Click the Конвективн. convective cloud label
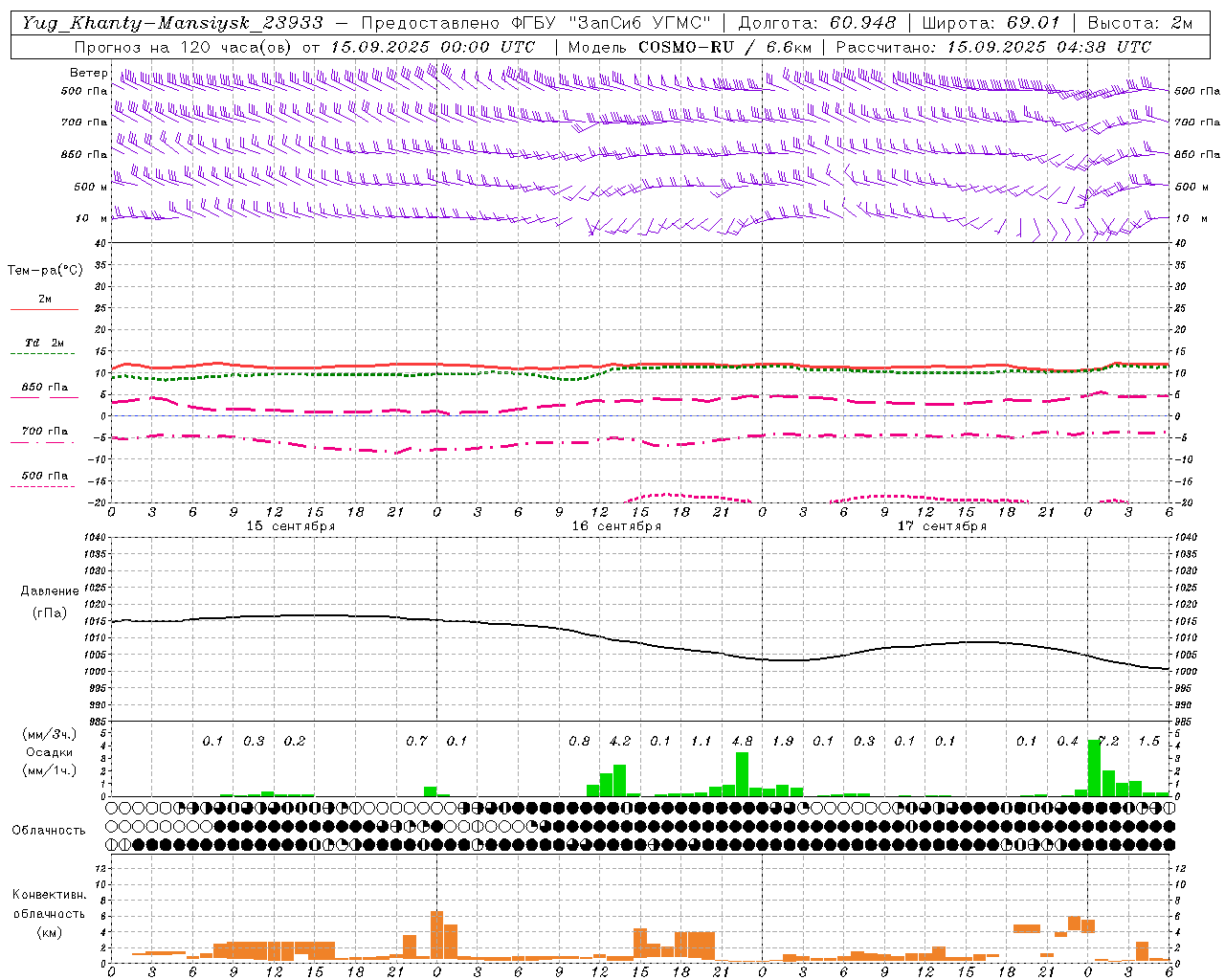1225x980 pixels. coord(49,895)
